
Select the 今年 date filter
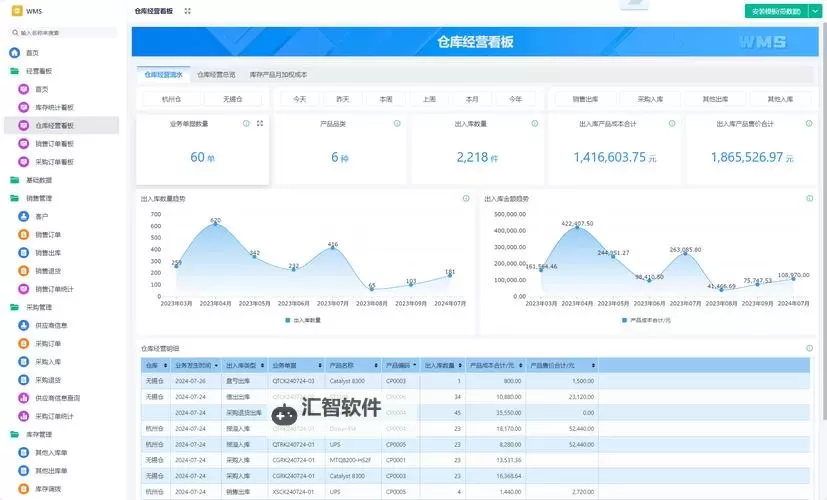click(x=515, y=99)
